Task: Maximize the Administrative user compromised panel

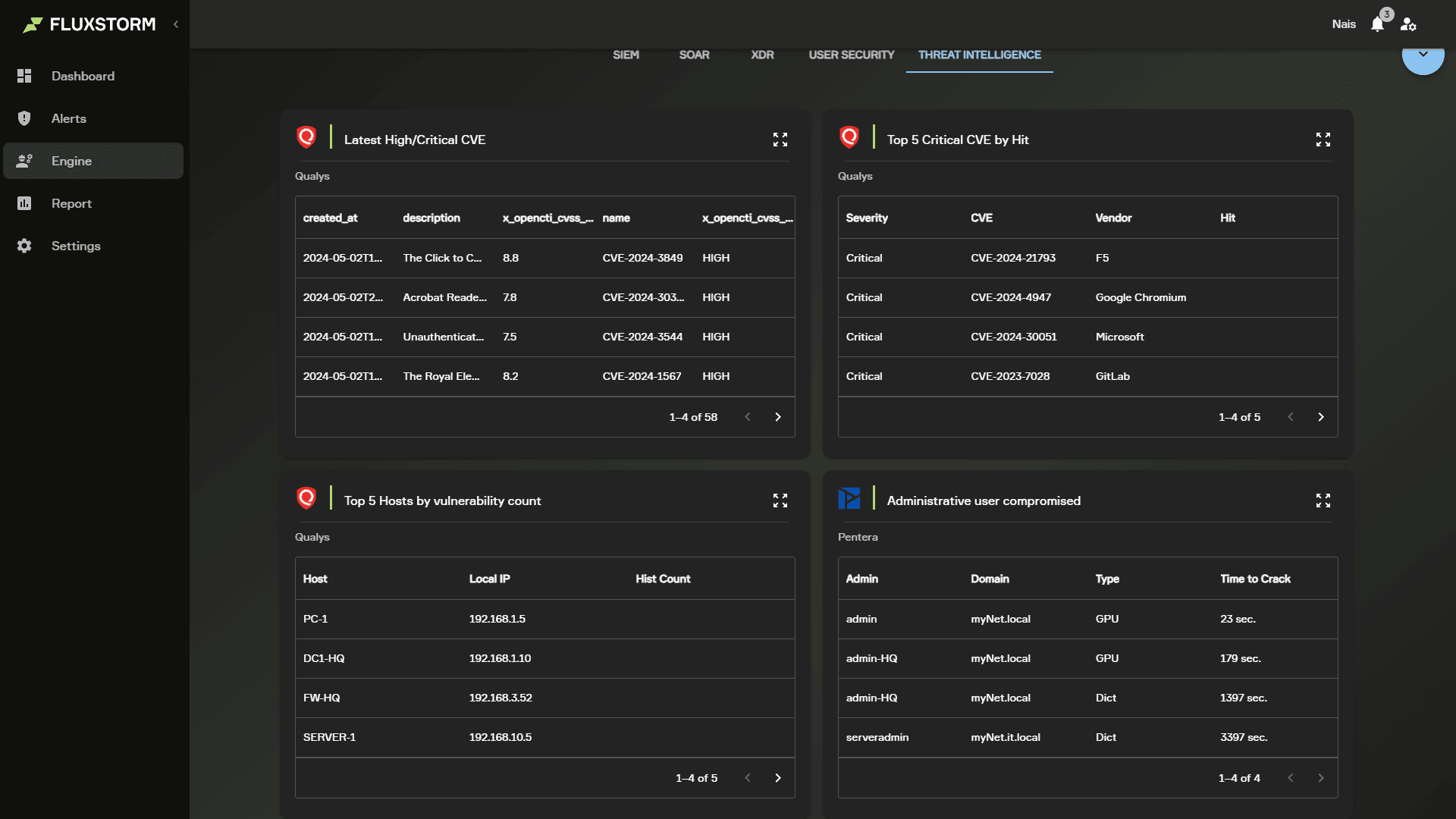Action: point(1323,500)
